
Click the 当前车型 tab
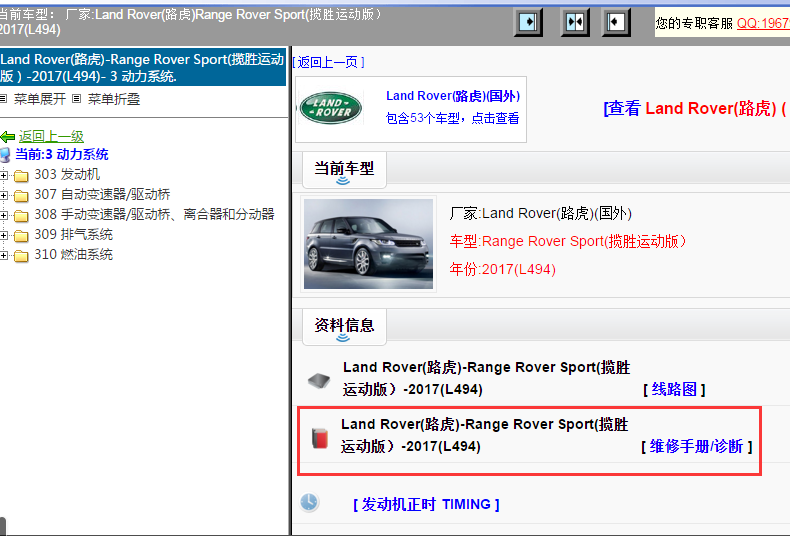[x=344, y=170]
